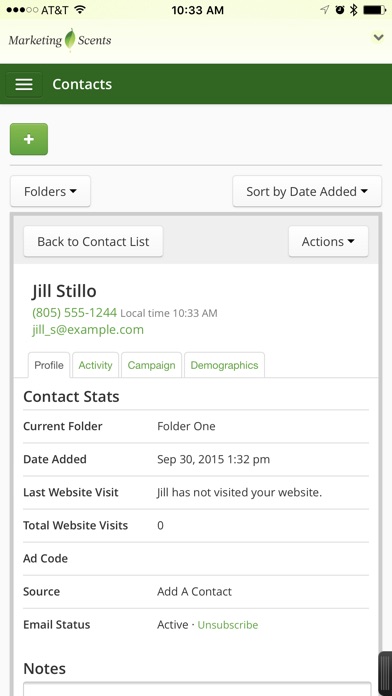The width and height of the screenshot is (392, 696).
Task: Open Sort by Date Added dropdown
Action: click(307, 191)
